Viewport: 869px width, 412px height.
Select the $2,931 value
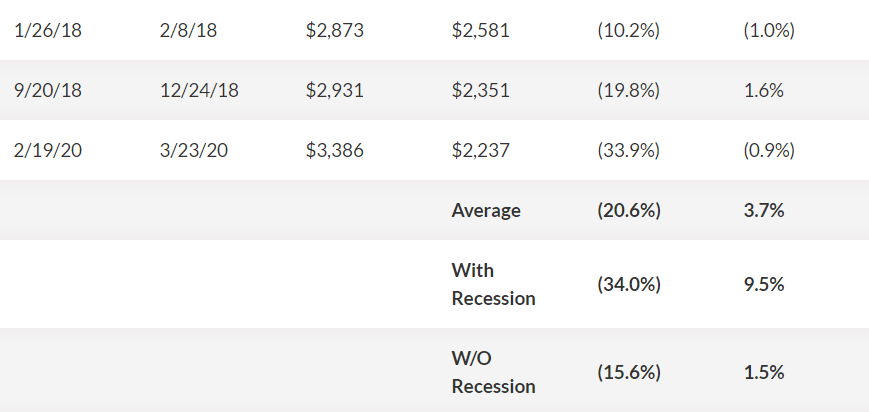tap(335, 90)
